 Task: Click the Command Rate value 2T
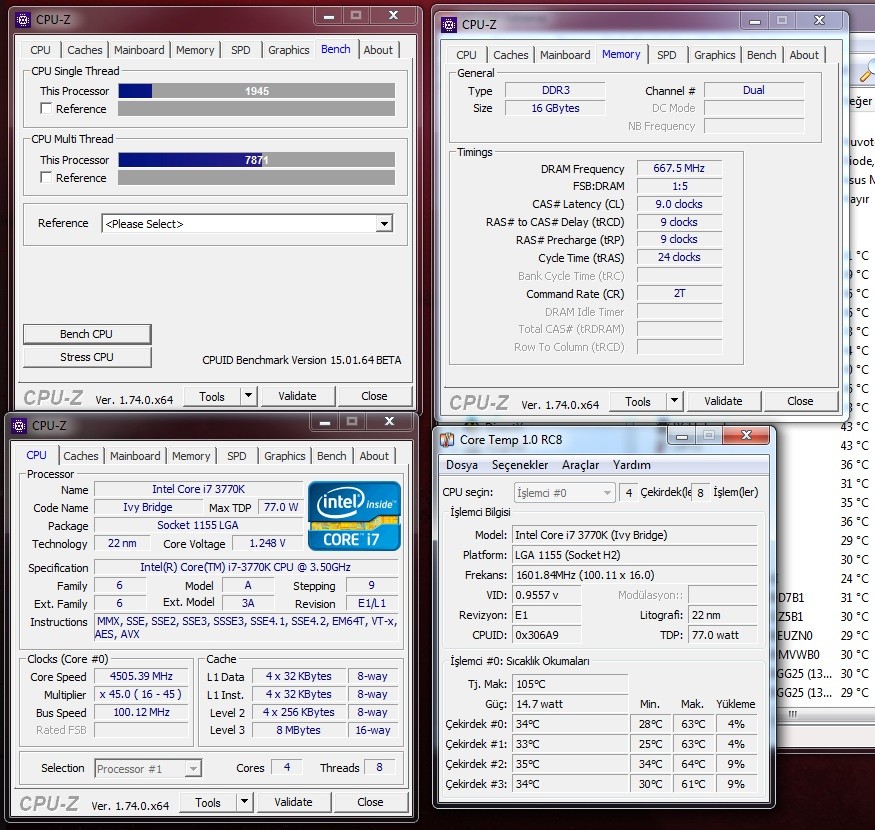679,294
